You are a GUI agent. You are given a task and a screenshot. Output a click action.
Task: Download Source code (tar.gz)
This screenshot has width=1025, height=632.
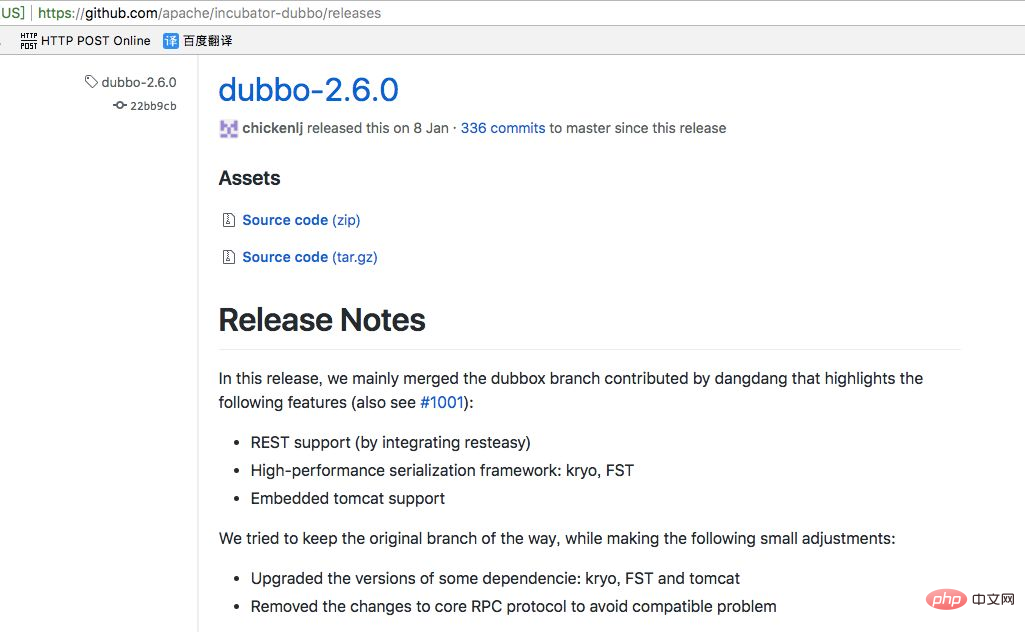pos(310,257)
